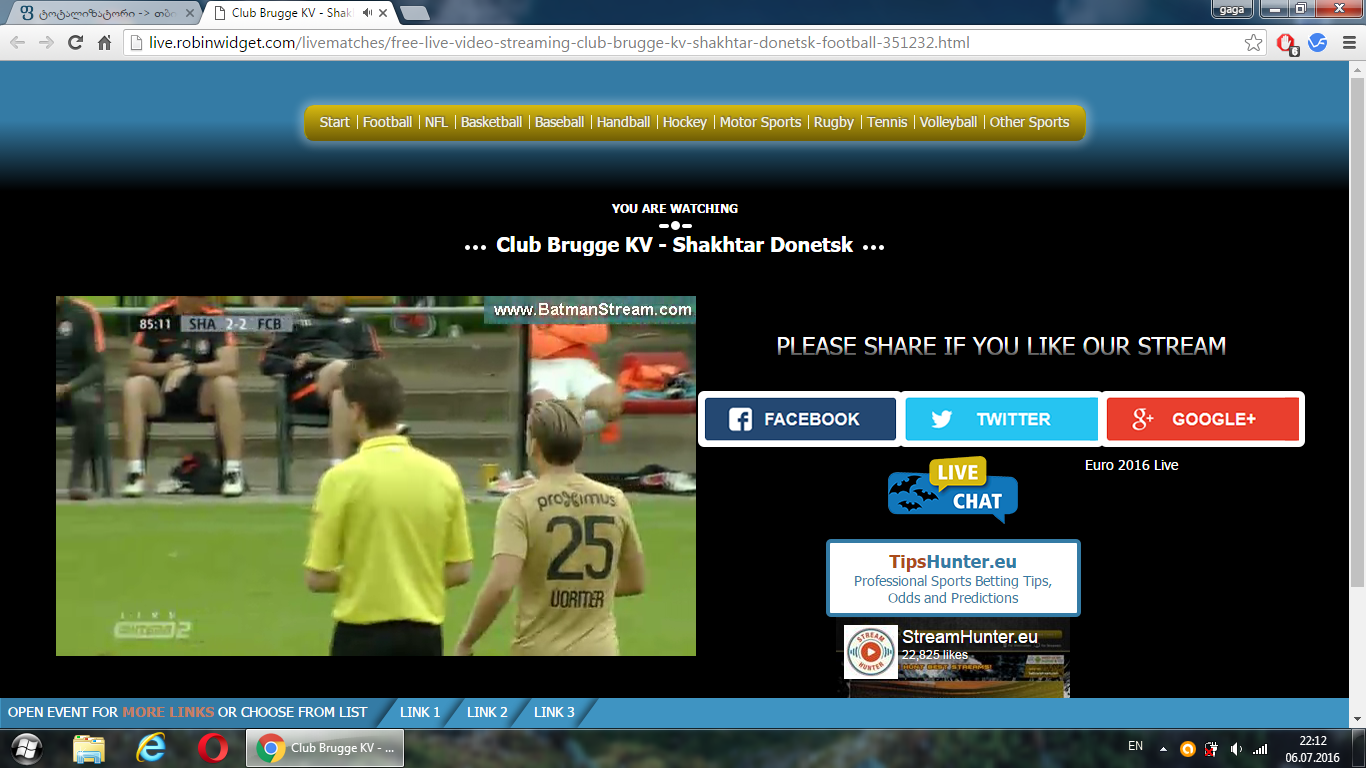
Task: Open the network signal tray icon
Action: click(x=1260, y=748)
